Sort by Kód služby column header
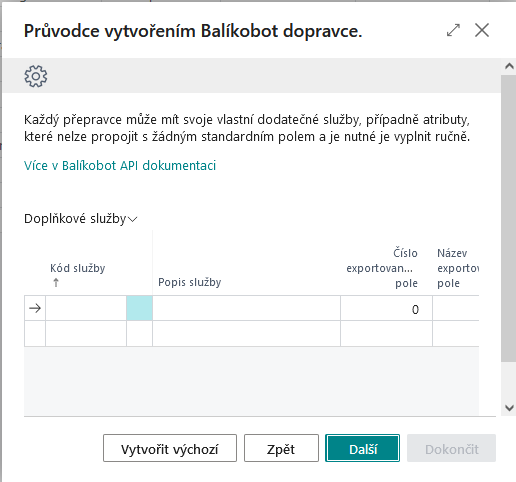This screenshot has width=516, height=482. (x=78, y=268)
